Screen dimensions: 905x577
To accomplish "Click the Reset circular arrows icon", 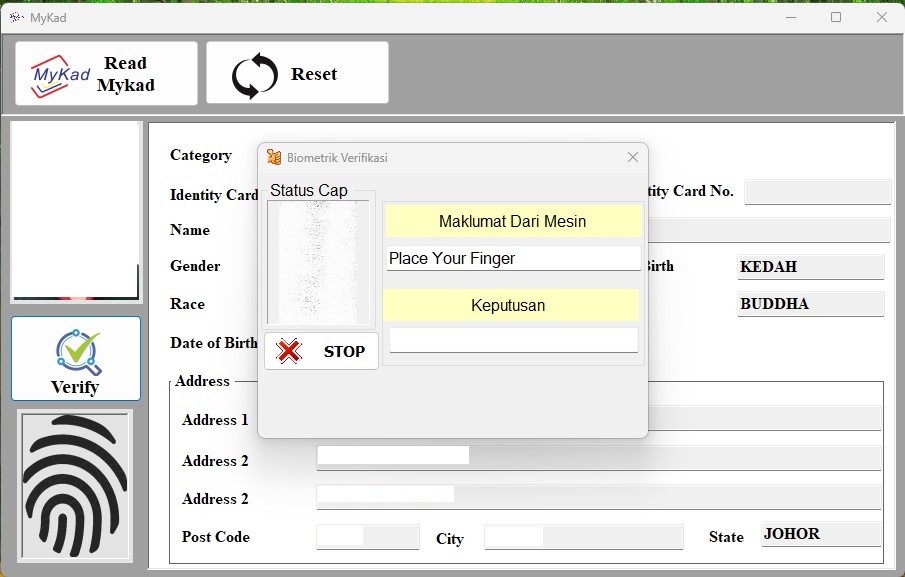I will point(255,75).
